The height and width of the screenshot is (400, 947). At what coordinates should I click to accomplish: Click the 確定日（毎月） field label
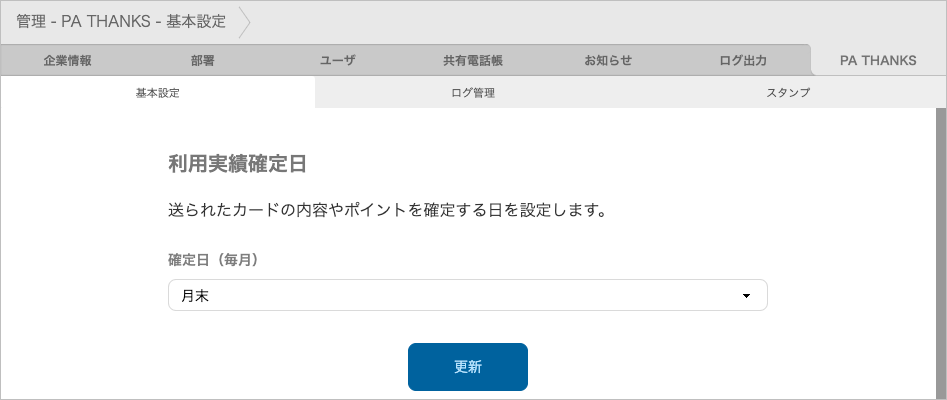(213, 260)
